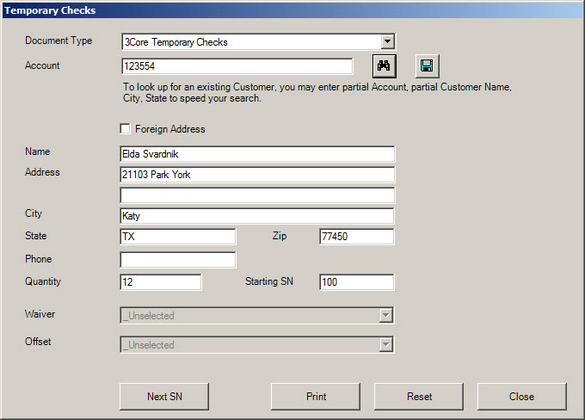Click the Zip field containing 77450
The image size is (585, 420).
[x=357, y=236]
